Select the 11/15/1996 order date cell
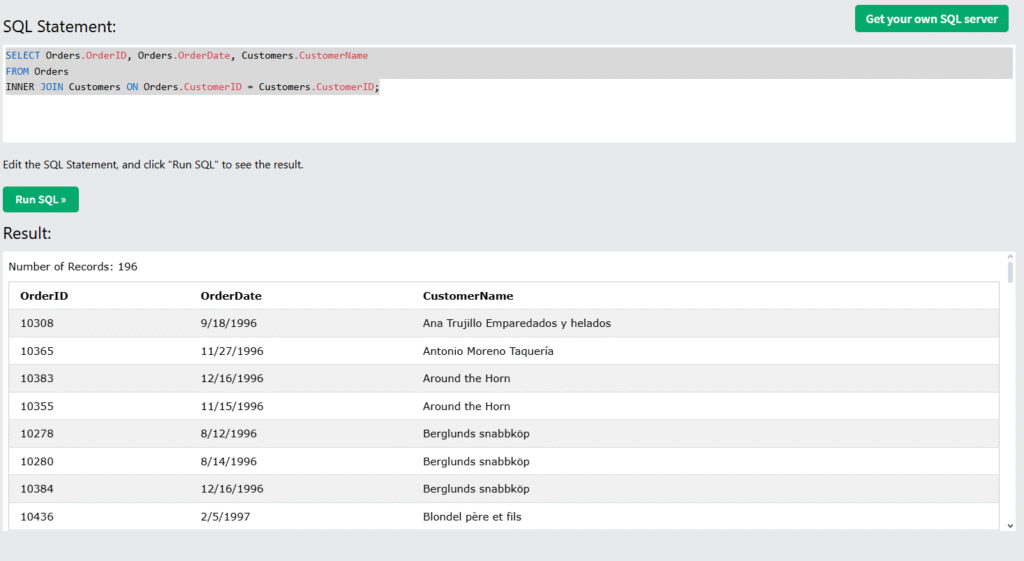 231,406
